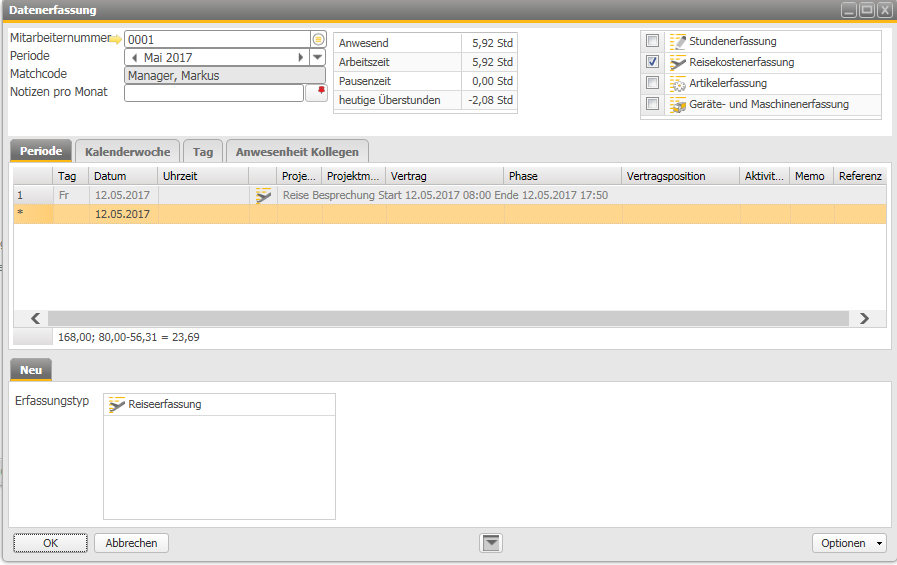This screenshot has width=897, height=565.
Task: Uncheck the Reisekostenerfassung checkbox
Action: point(653,62)
